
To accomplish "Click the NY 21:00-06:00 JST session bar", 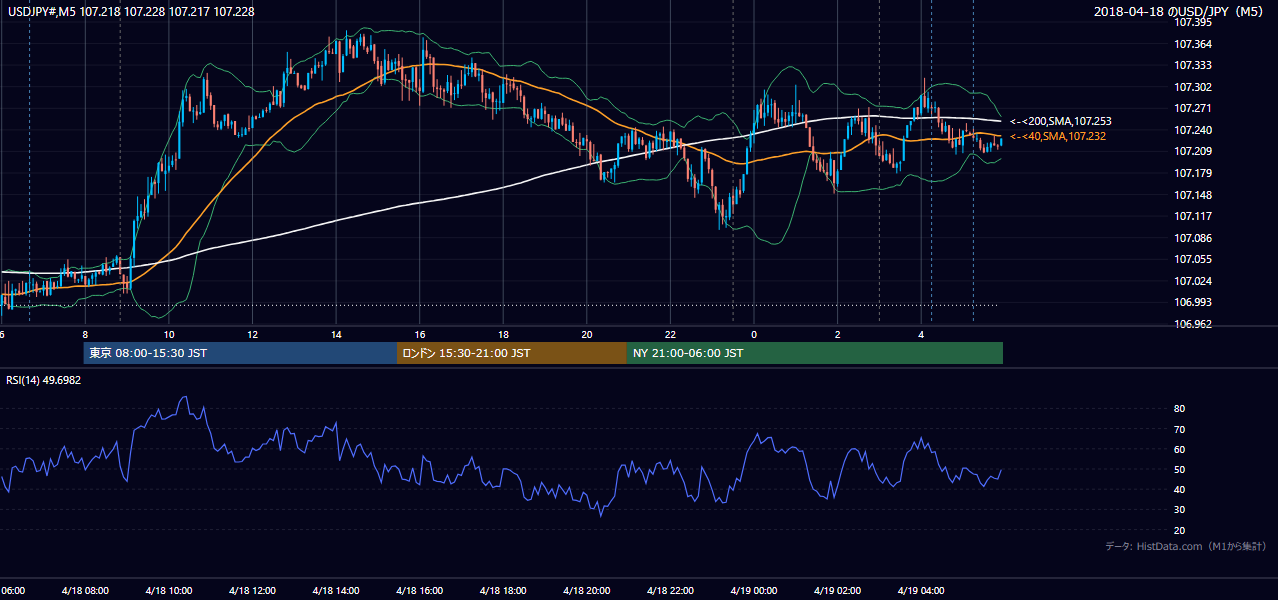I will coord(815,353).
